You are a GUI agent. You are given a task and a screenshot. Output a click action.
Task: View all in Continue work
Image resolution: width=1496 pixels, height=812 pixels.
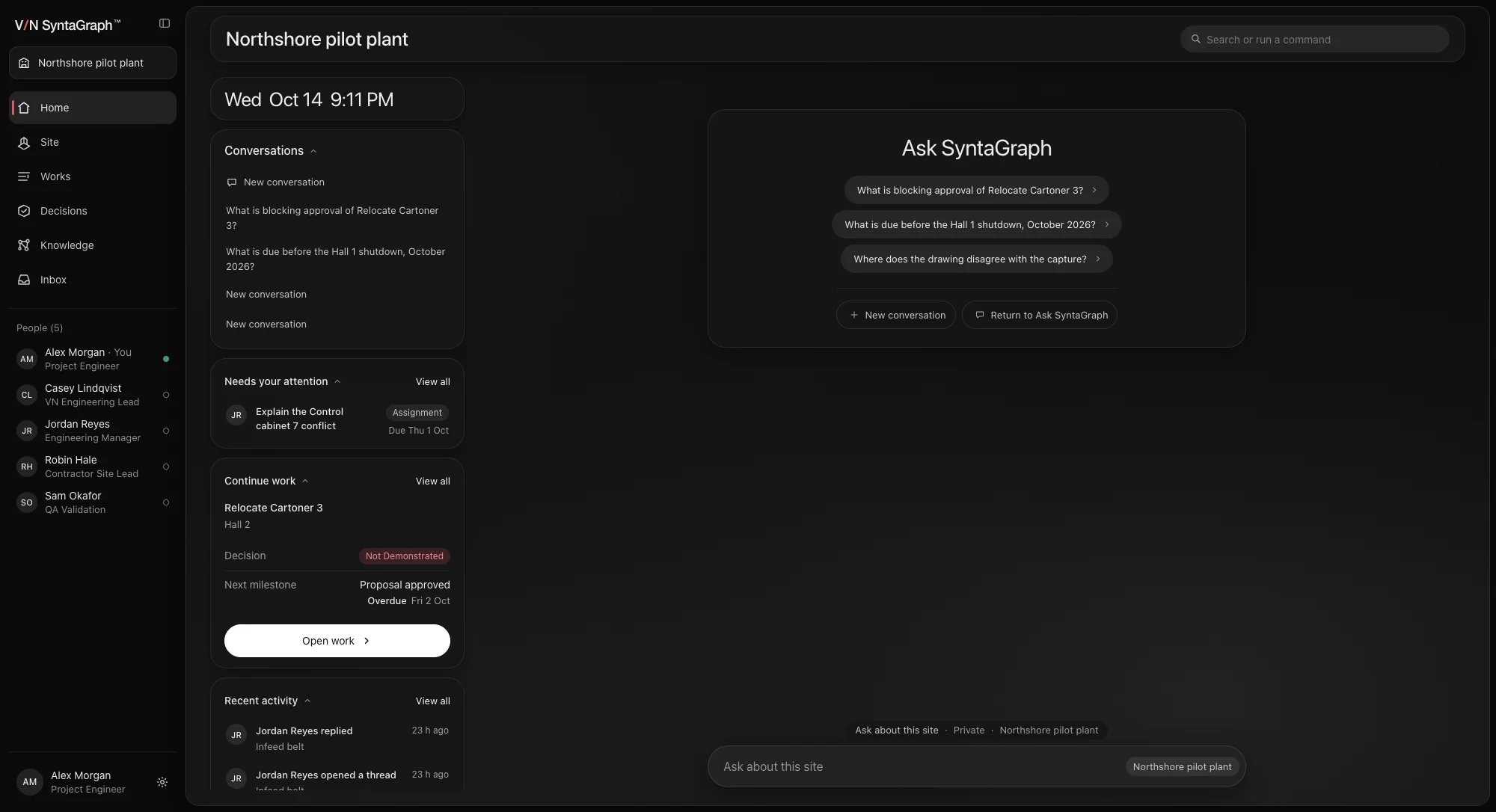433,481
